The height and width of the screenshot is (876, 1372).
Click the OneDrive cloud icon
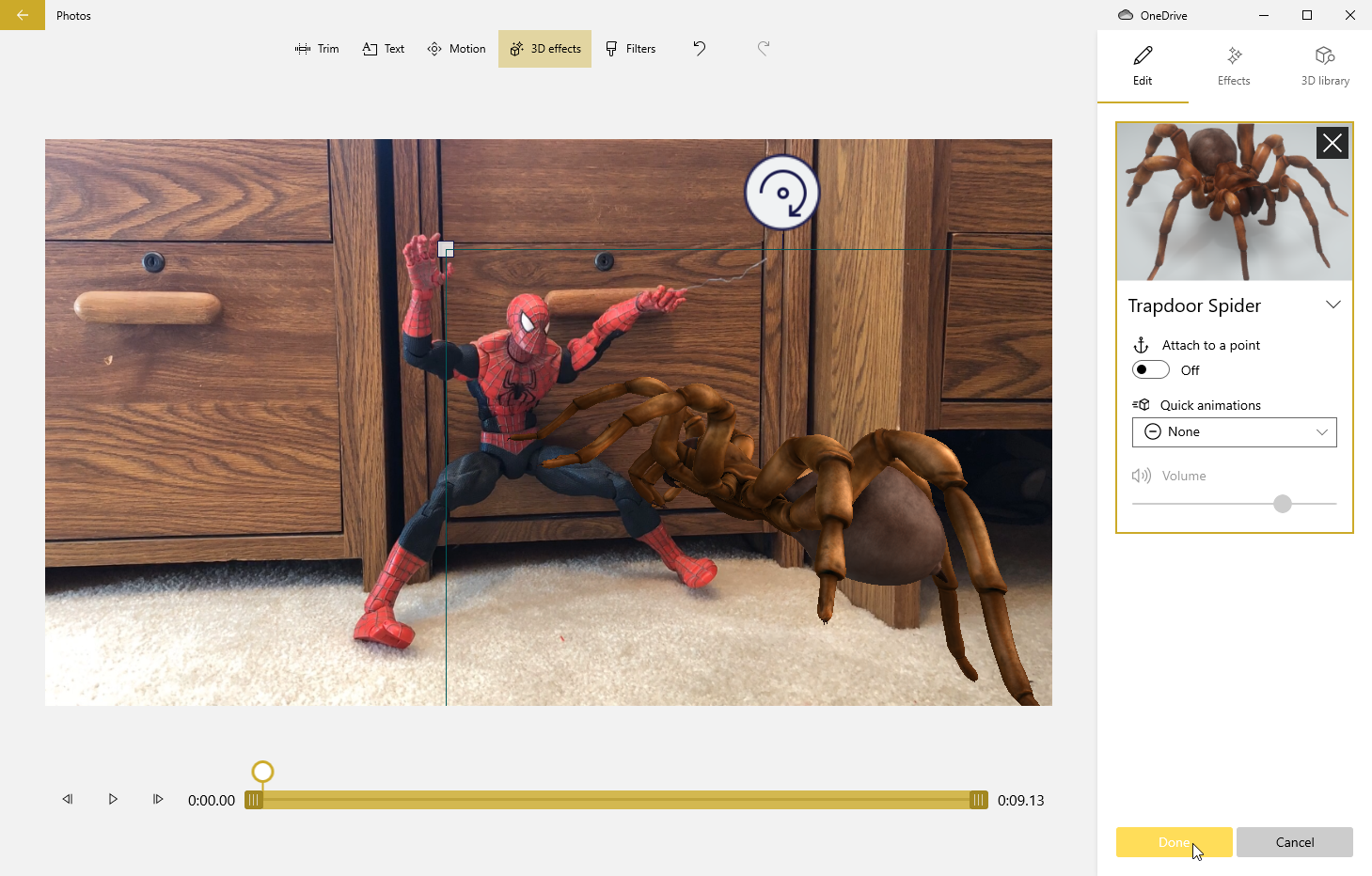(x=1126, y=15)
